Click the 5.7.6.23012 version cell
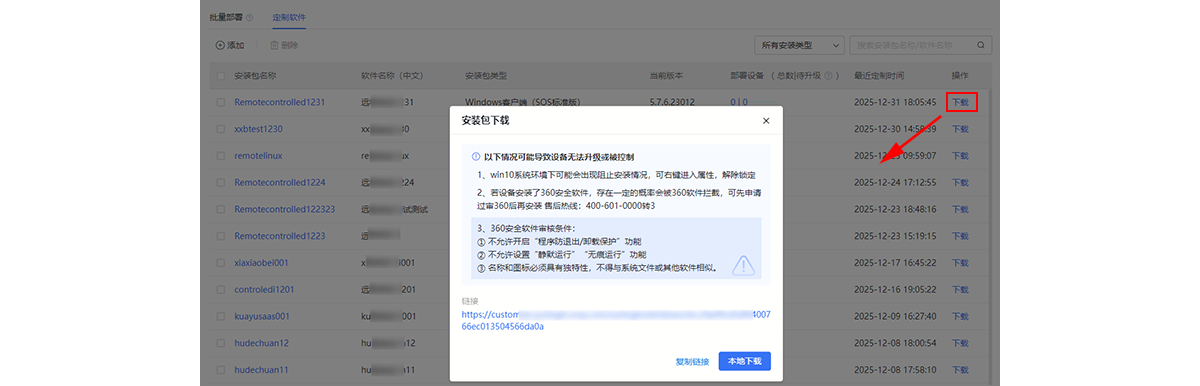This screenshot has height=386, width=1200. (672, 102)
